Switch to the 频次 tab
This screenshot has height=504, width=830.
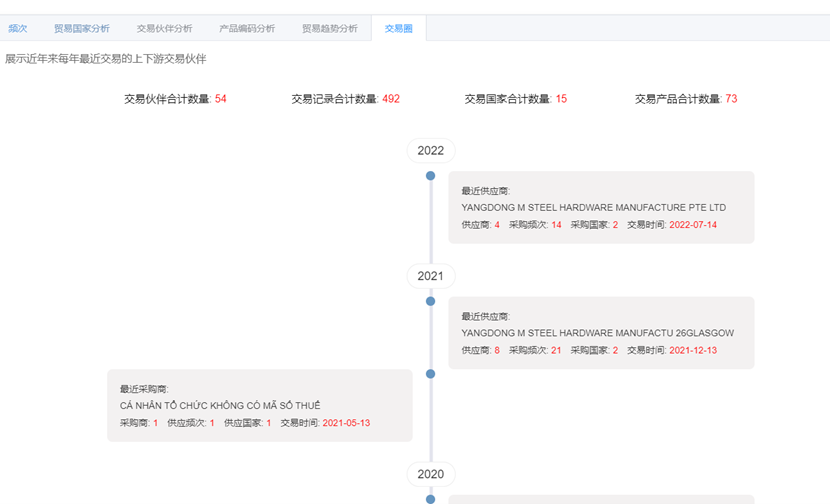pos(17,29)
